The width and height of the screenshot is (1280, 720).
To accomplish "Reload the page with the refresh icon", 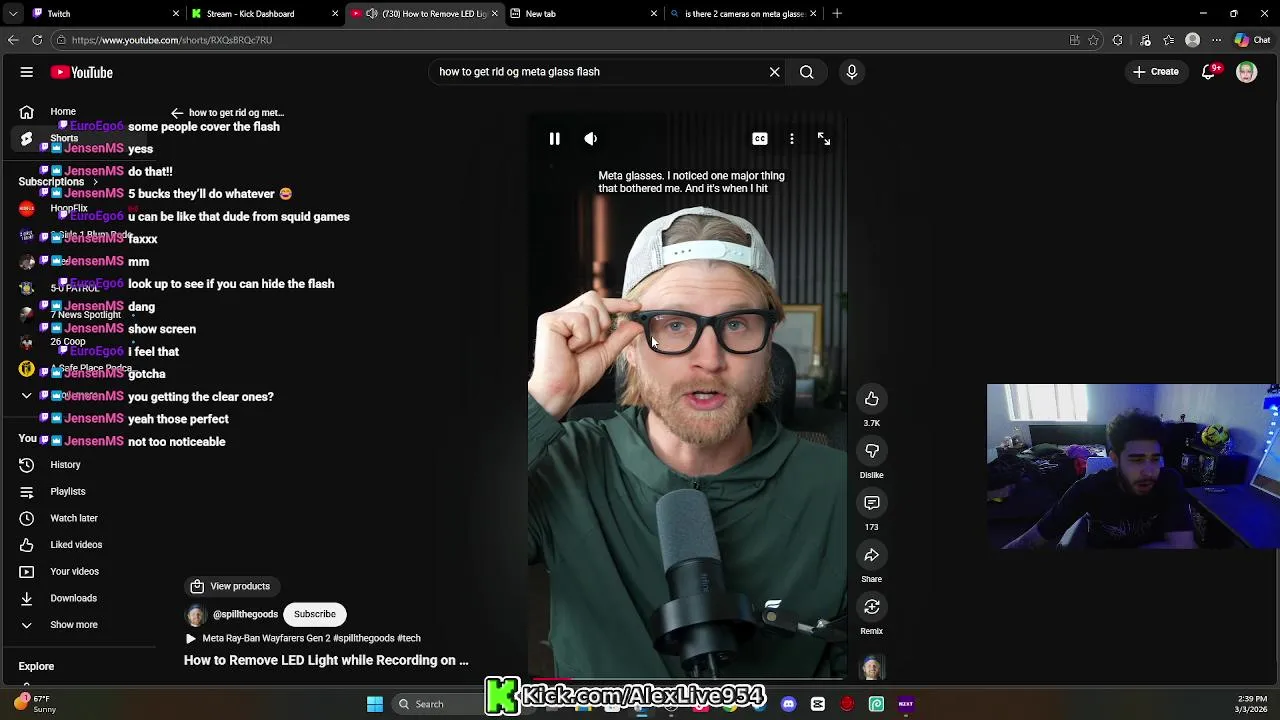I will point(37,40).
